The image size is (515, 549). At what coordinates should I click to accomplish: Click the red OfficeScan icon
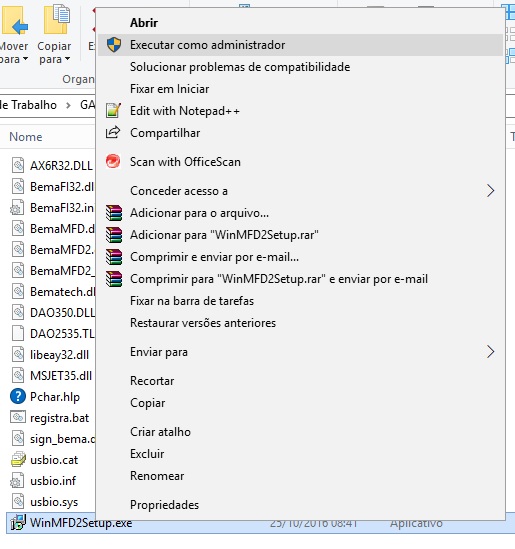(x=113, y=161)
